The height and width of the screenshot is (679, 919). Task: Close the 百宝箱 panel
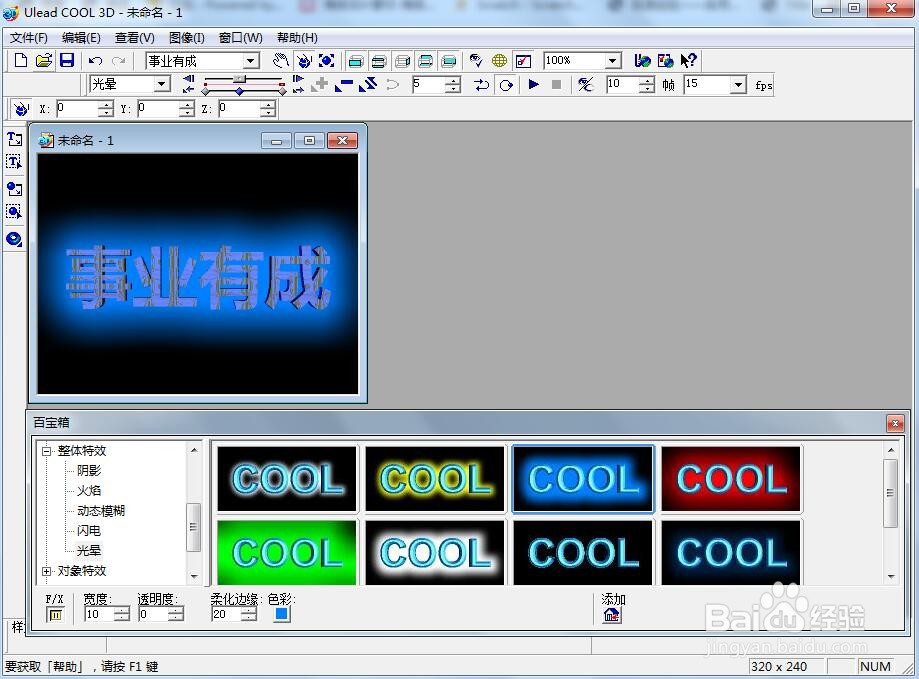coord(894,423)
